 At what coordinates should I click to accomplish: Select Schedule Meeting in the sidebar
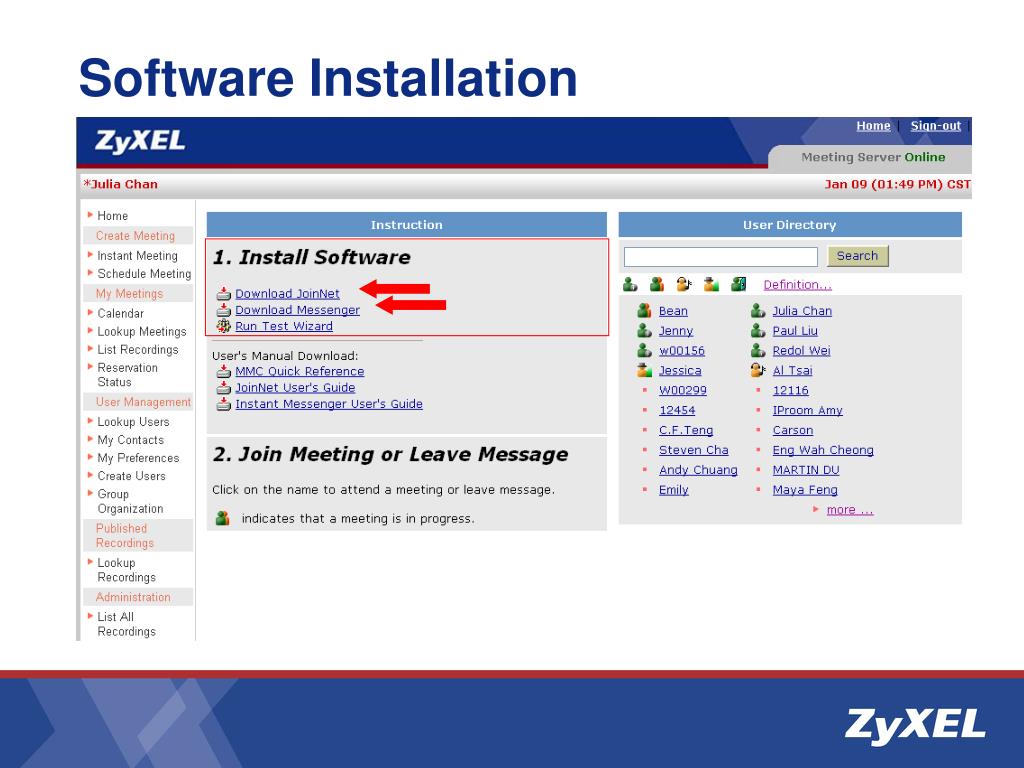(144, 274)
